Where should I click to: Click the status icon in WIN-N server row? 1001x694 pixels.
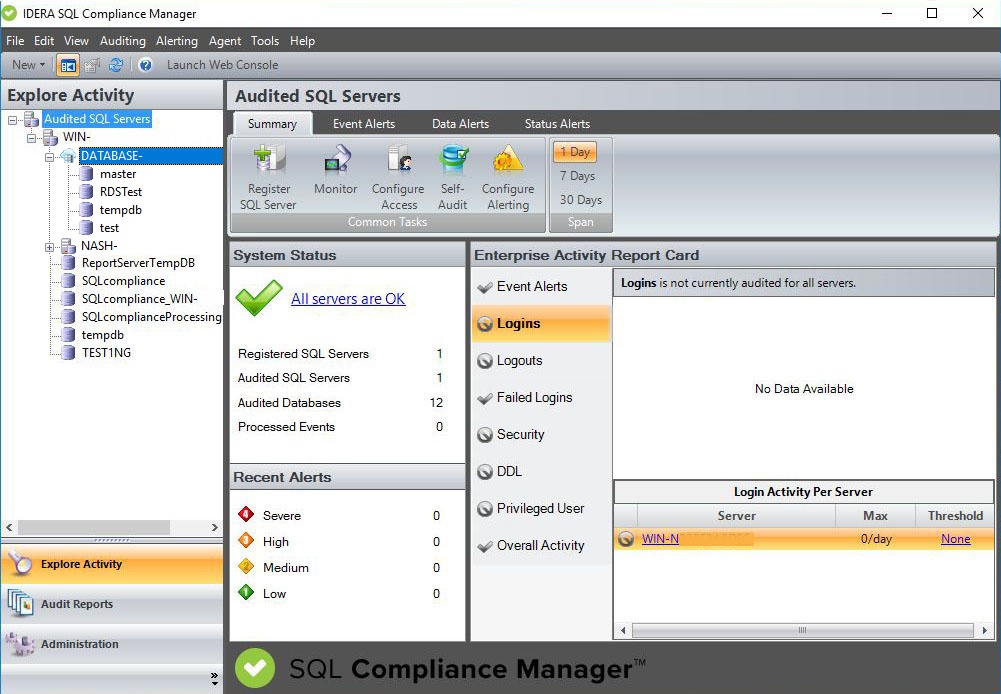pyautogui.click(x=626, y=539)
